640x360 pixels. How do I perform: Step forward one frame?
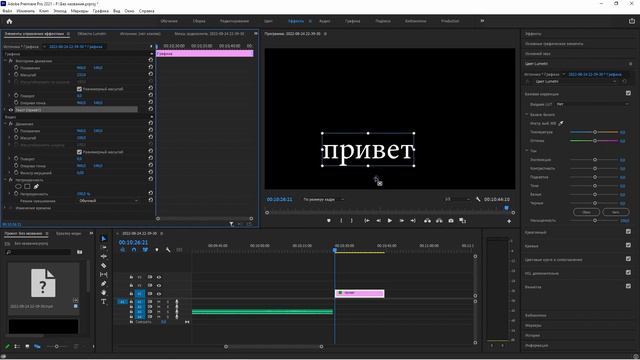pos(402,221)
